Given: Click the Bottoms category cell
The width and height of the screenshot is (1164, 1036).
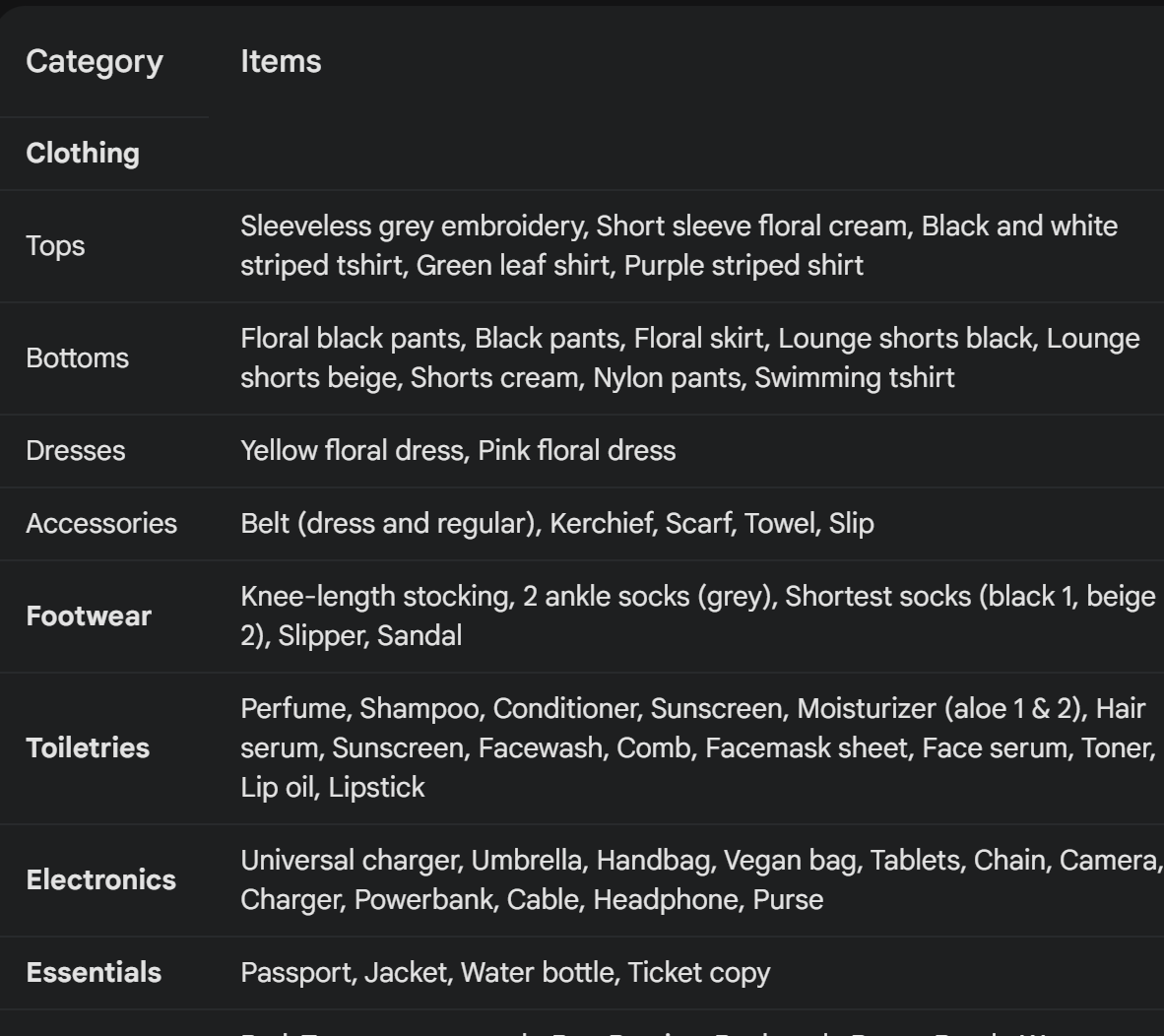Looking at the screenshot, I should (x=77, y=357).
